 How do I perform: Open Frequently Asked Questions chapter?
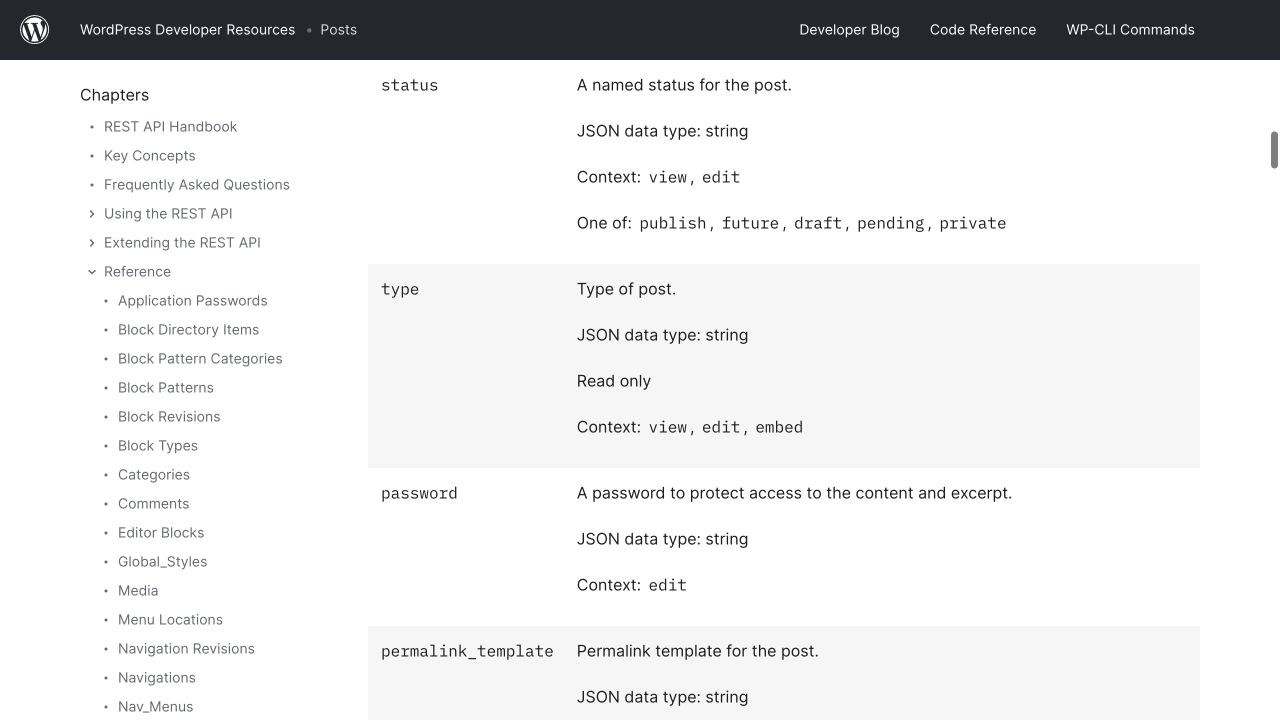(x=196, y=185)
